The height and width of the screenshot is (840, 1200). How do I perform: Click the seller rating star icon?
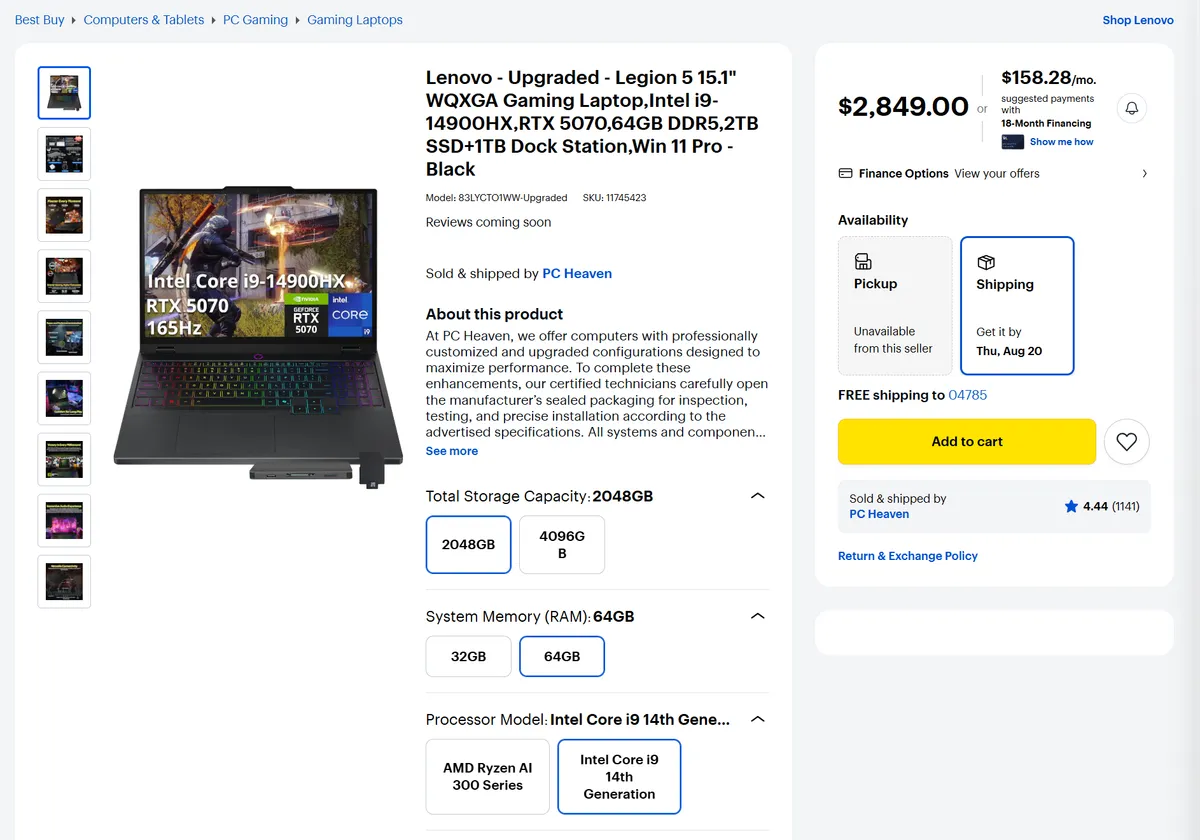click(x=1071, y=506)
